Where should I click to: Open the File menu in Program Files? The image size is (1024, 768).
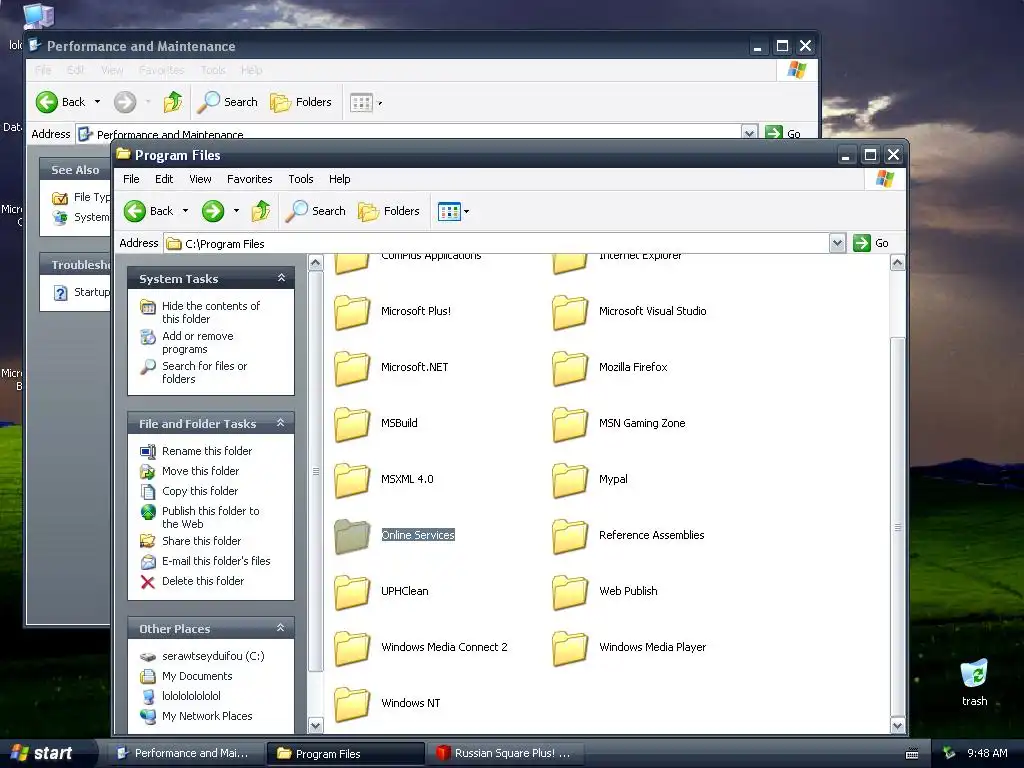click(131, 179)
